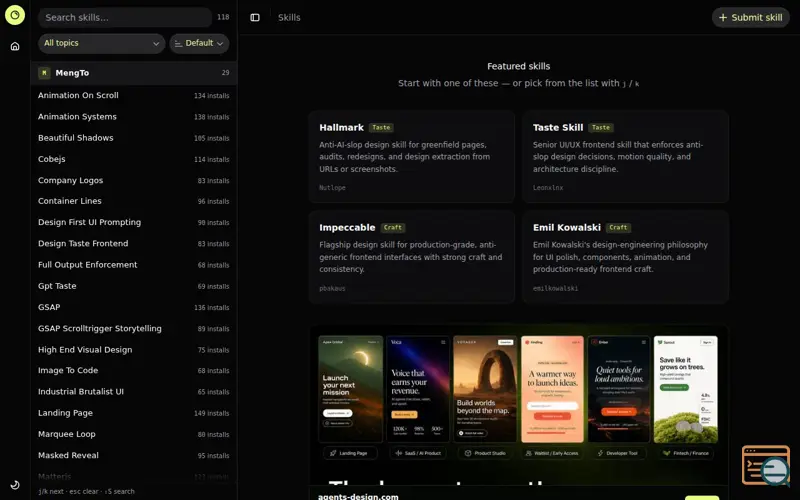Click the 118 skills count label

(223, 17)
